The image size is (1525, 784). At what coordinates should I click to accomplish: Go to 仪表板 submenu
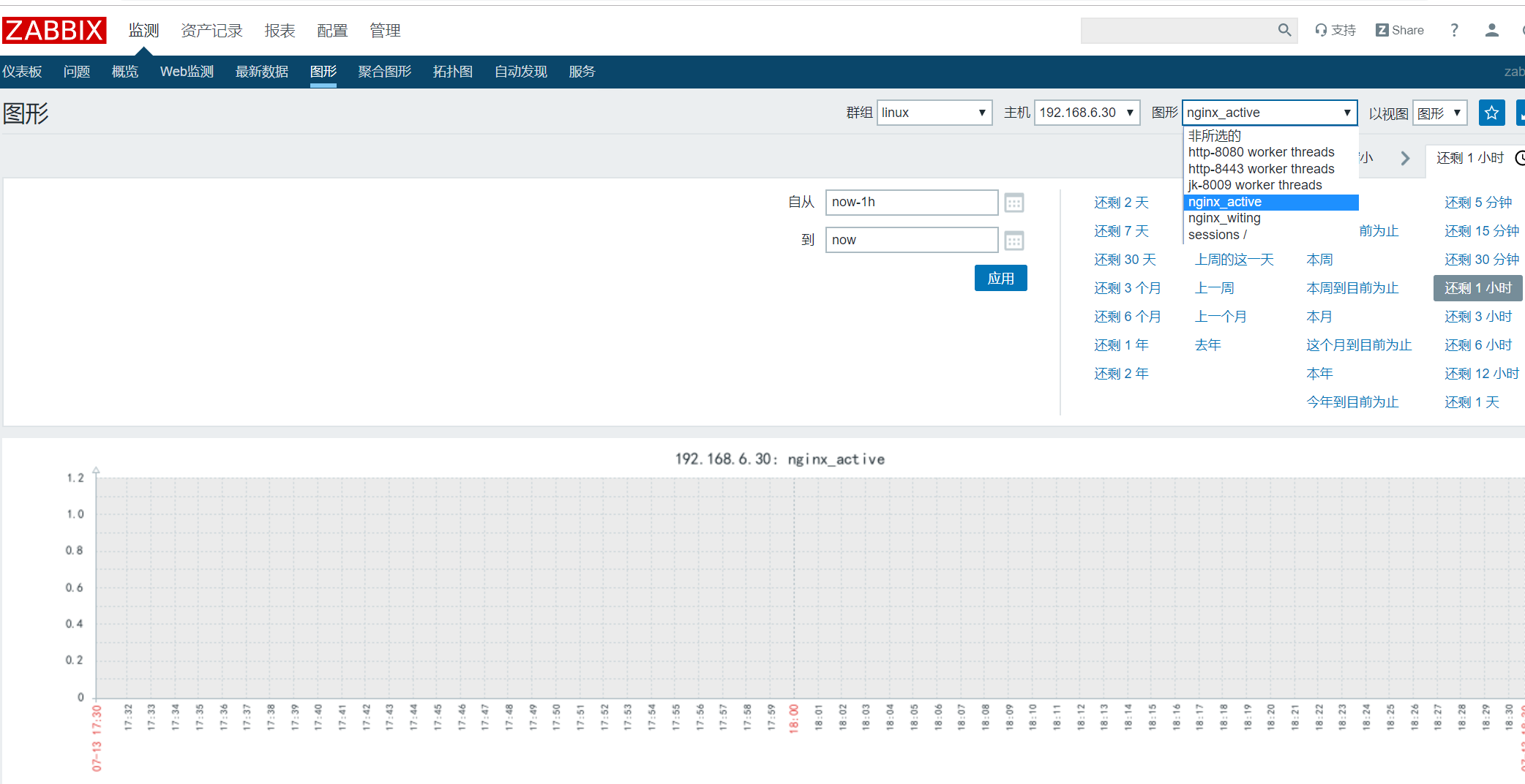coord(22,72)
